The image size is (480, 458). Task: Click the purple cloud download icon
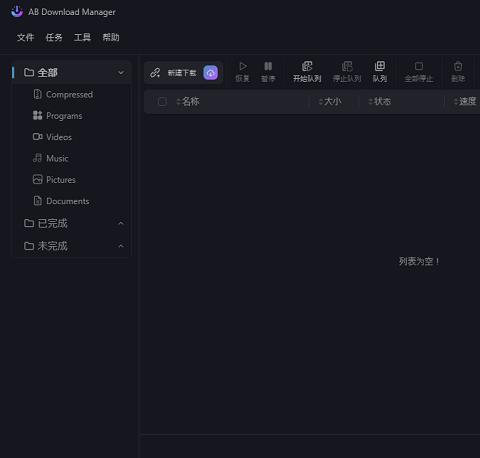point(210,73)
